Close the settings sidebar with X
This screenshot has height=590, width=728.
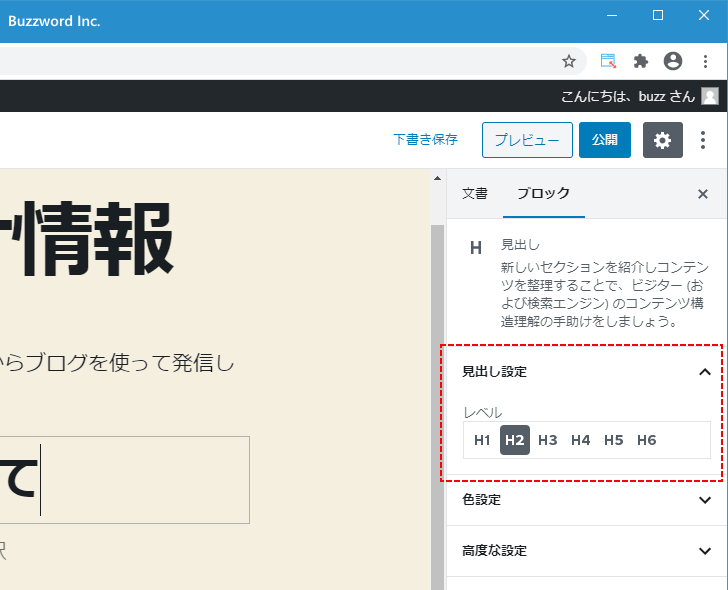tap(703, 194)
